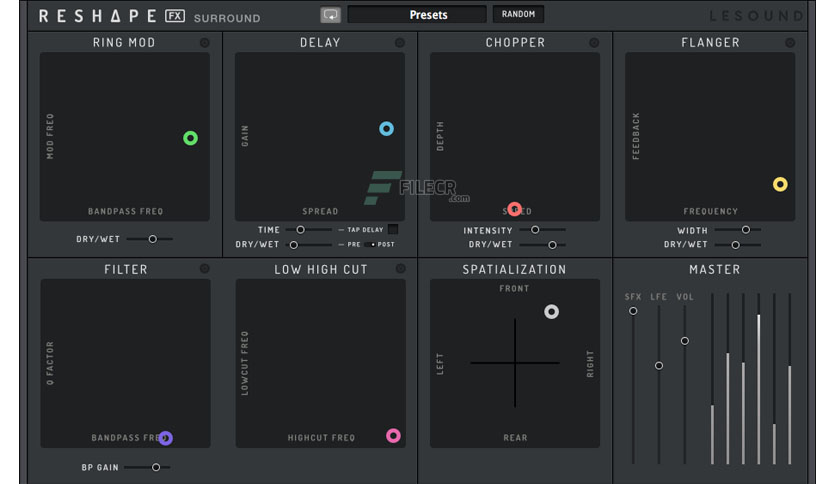Click the LFE fader knob
The width and height of the screenshot is (836, 484).
[x=659, y=366]
